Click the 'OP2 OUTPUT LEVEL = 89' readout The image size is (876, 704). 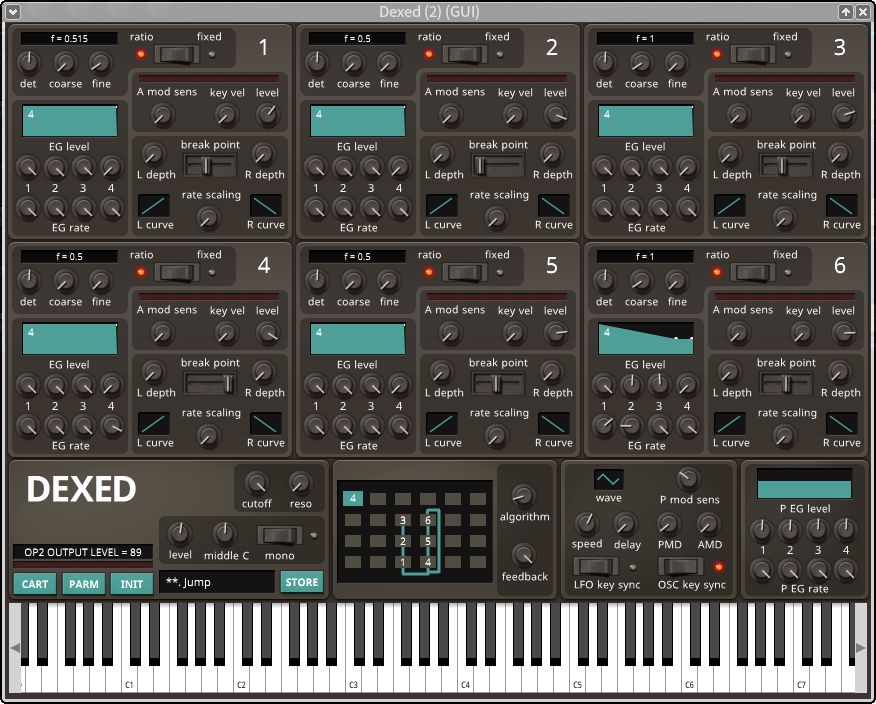tap(83, 552)
